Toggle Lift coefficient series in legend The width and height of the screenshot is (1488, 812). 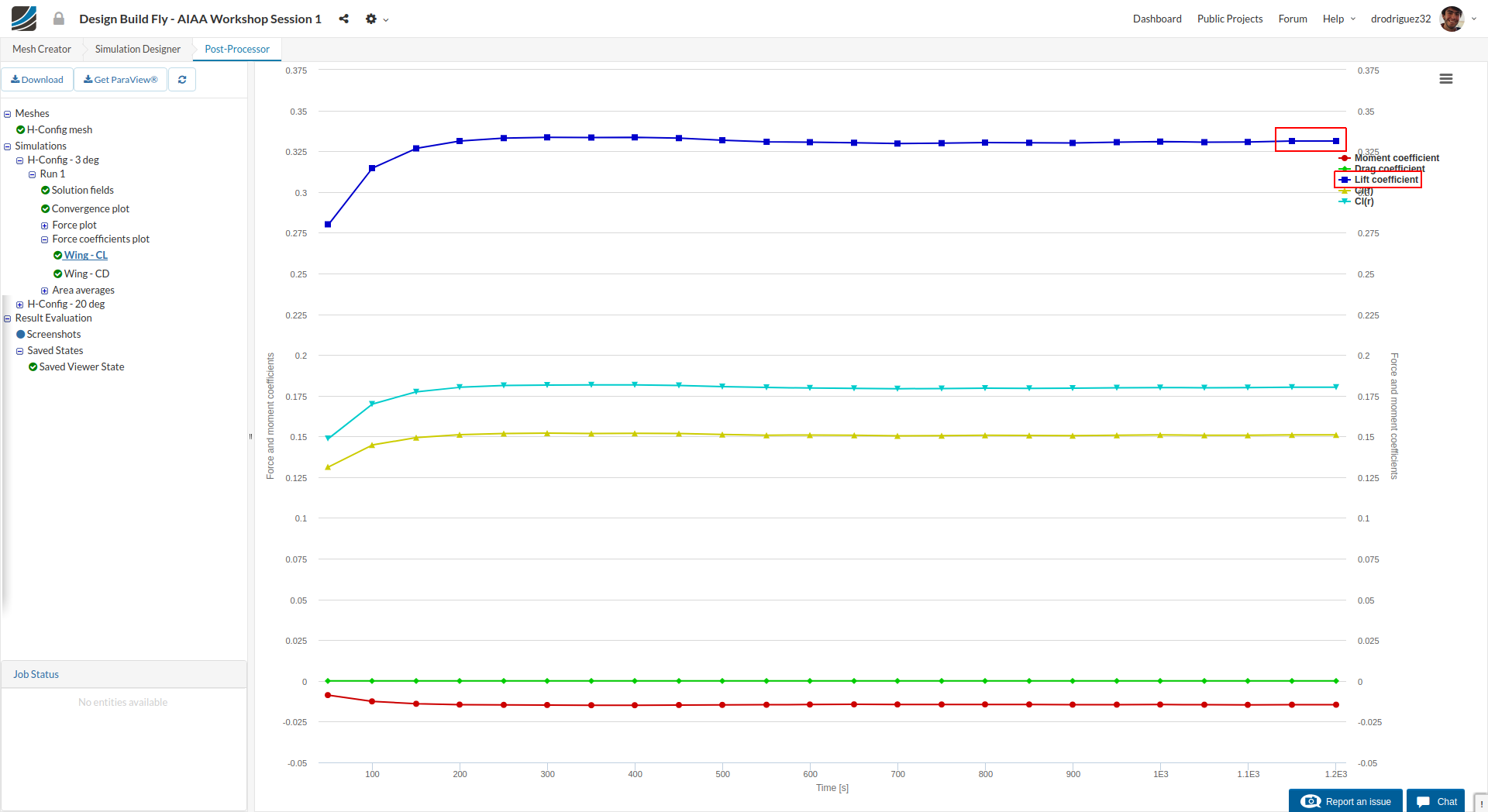point(1386,180)
